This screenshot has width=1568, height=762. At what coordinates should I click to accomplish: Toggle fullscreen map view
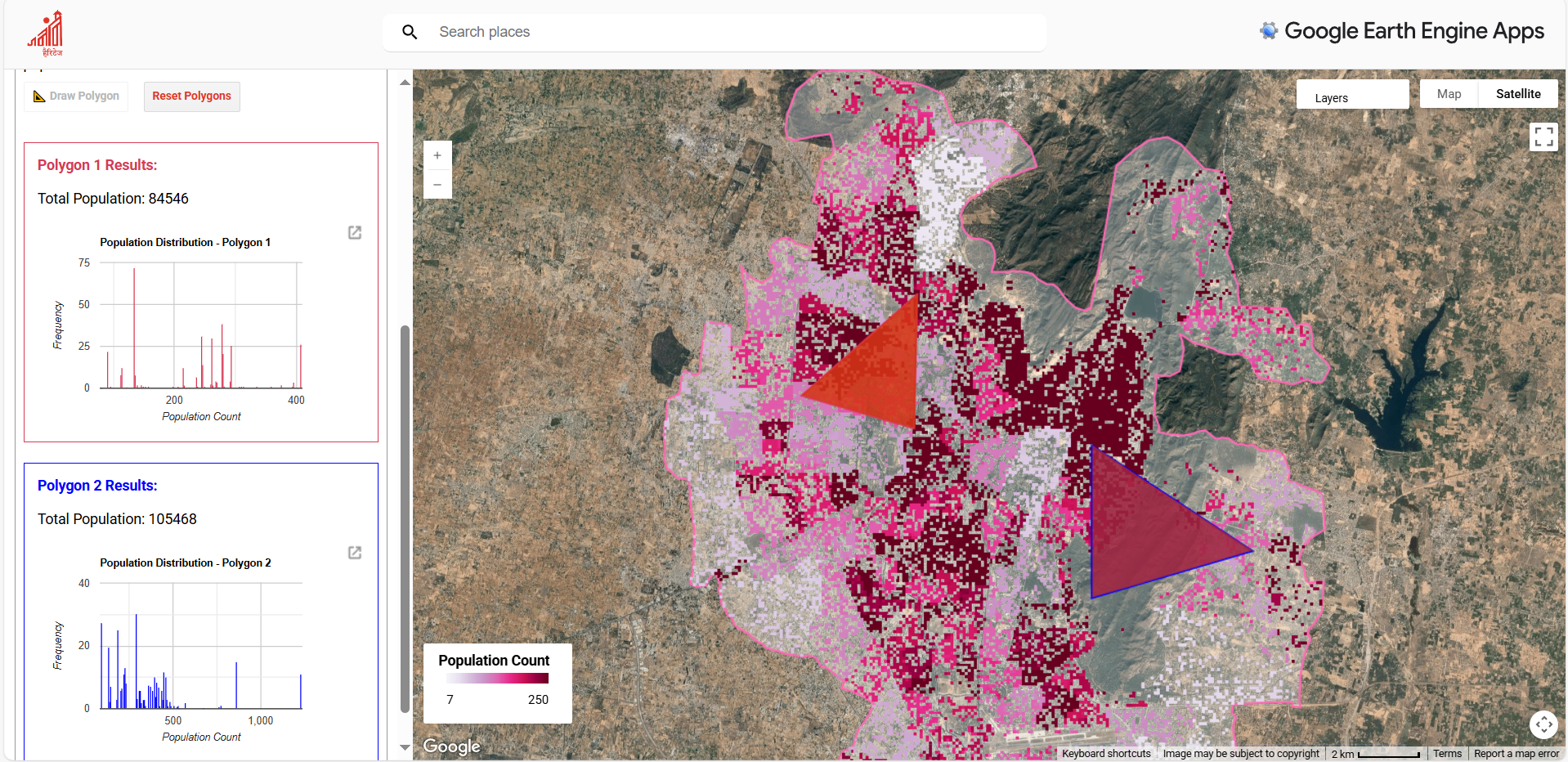point(1543,137)
